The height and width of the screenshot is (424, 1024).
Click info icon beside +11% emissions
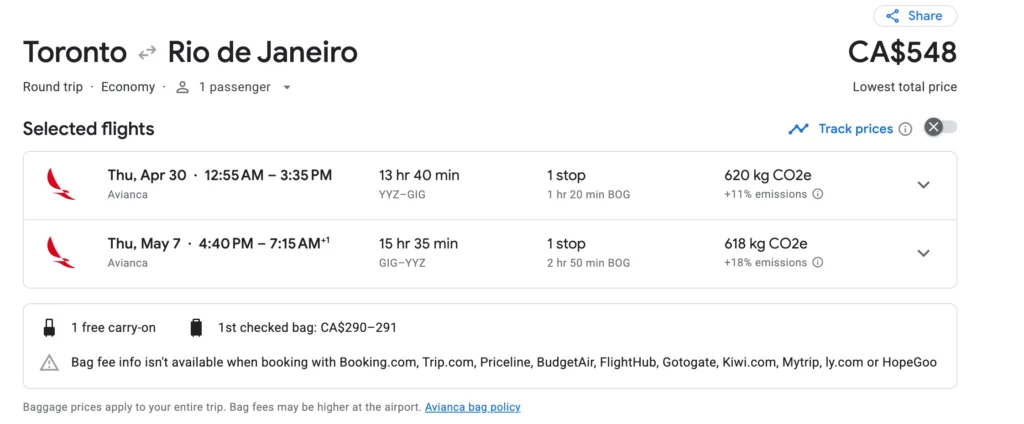[818, 194]
